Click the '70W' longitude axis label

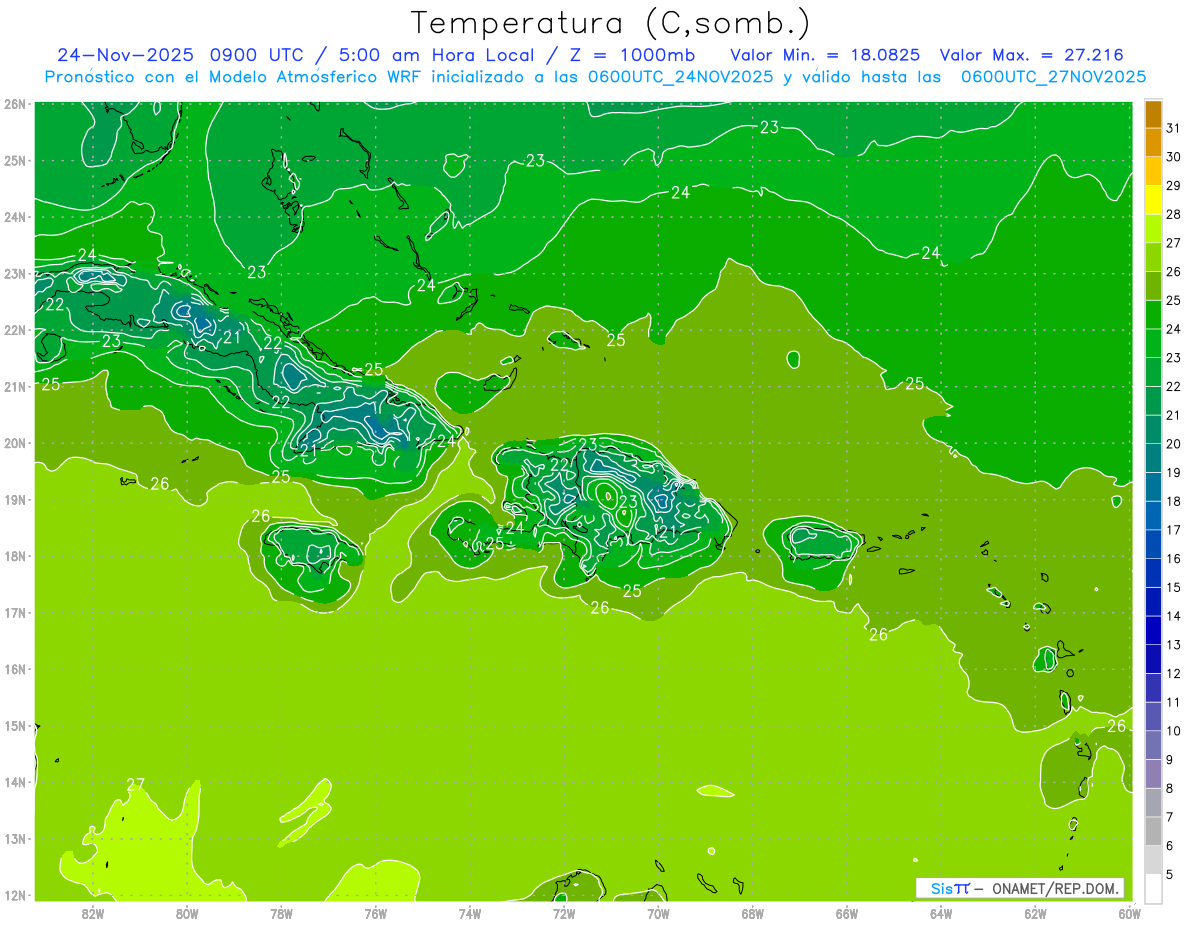coord(658,913)
